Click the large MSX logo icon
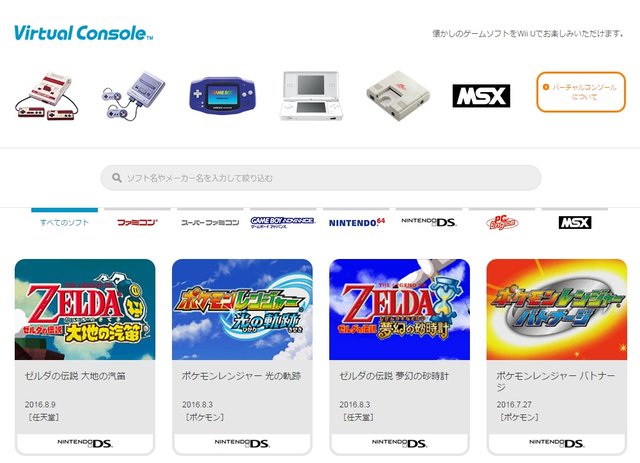 (x=481, y=96)
